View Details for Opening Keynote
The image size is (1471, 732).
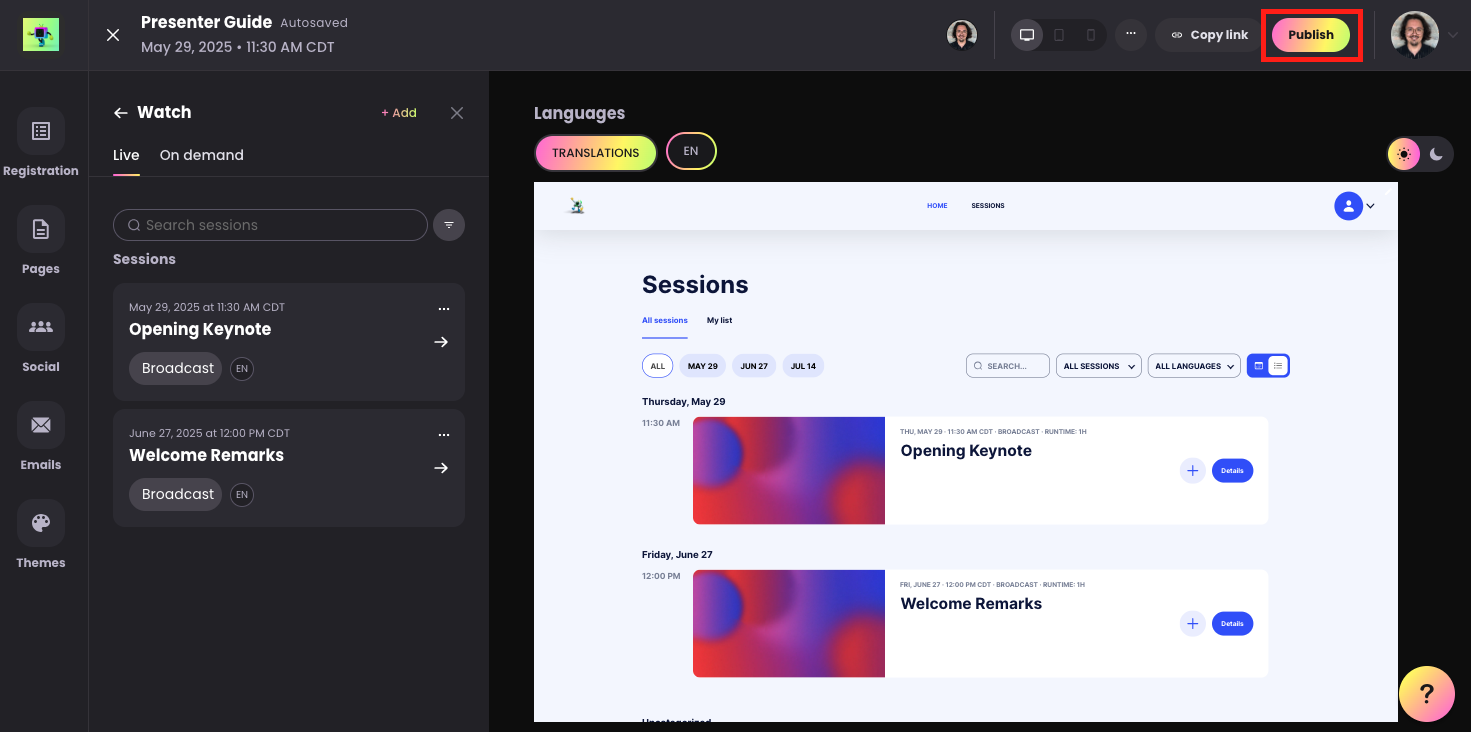(x=1232, y=470)
